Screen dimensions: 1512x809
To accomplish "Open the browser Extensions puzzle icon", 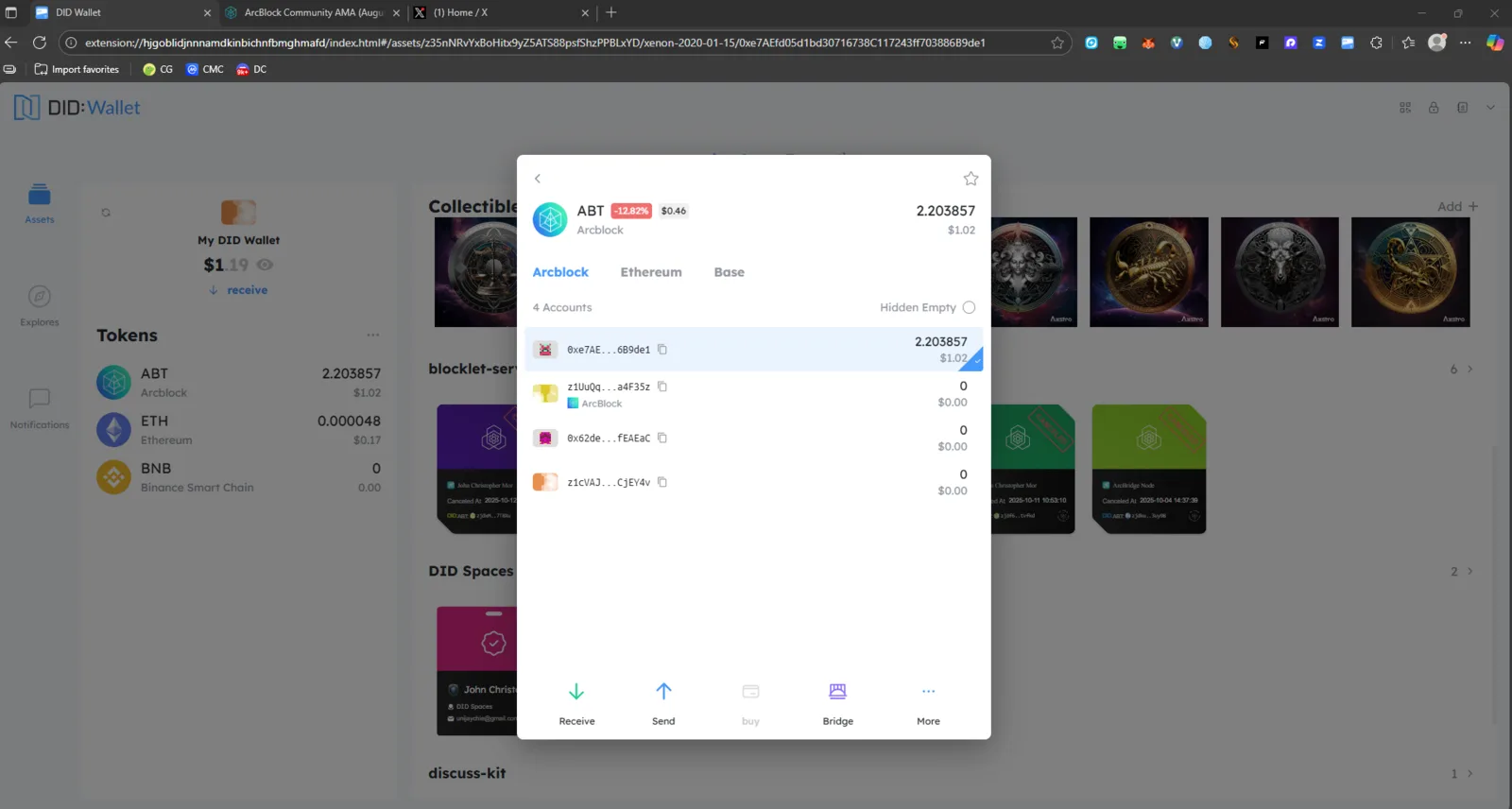I will pyautogui.click(x=1376, y=43).
